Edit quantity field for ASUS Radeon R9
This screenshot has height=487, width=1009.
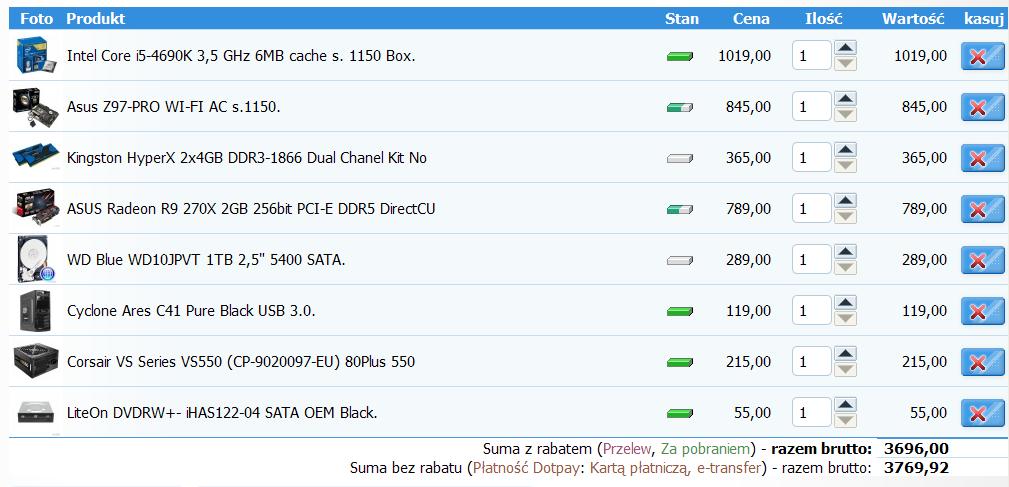811,209
